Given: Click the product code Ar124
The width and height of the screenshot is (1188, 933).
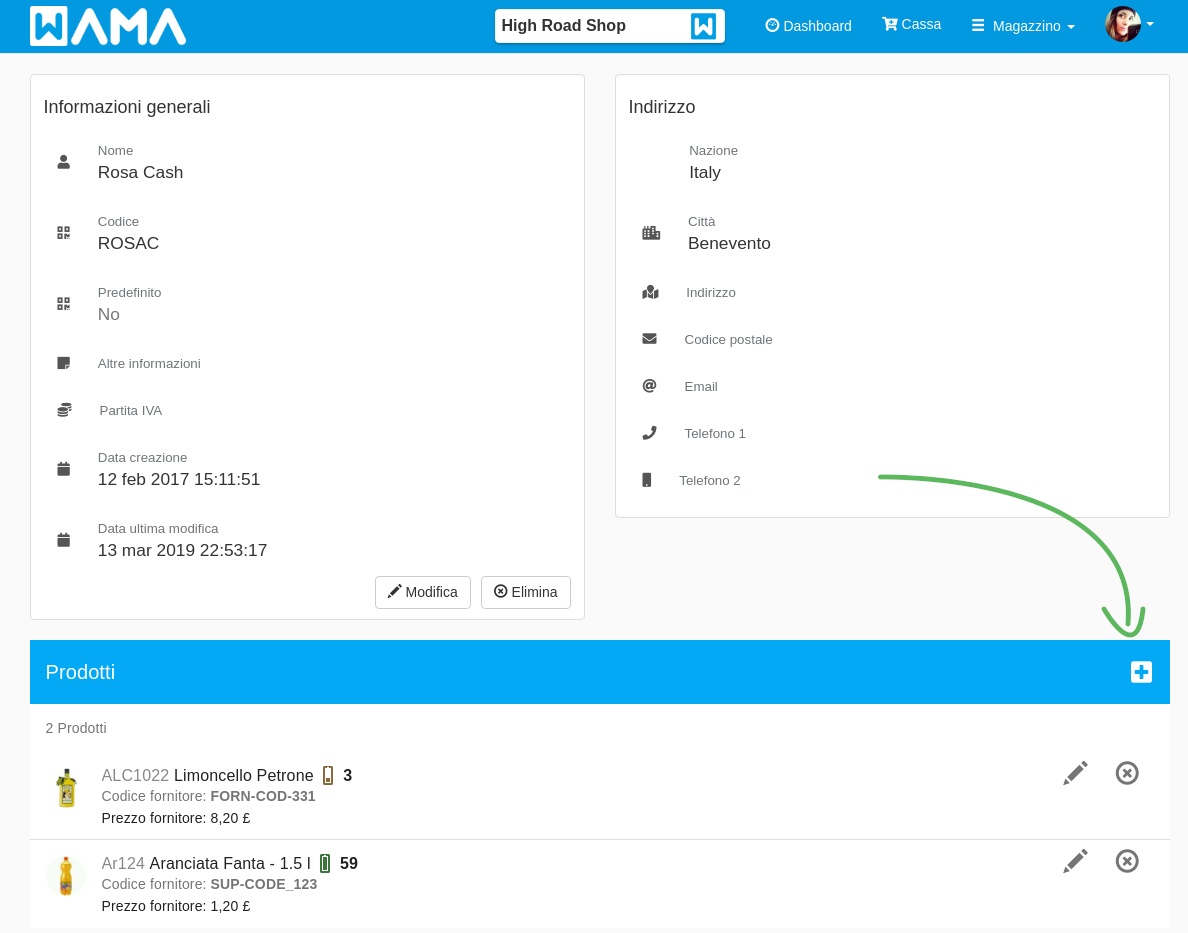Looking at the screenshot, I should coord(123,863).
